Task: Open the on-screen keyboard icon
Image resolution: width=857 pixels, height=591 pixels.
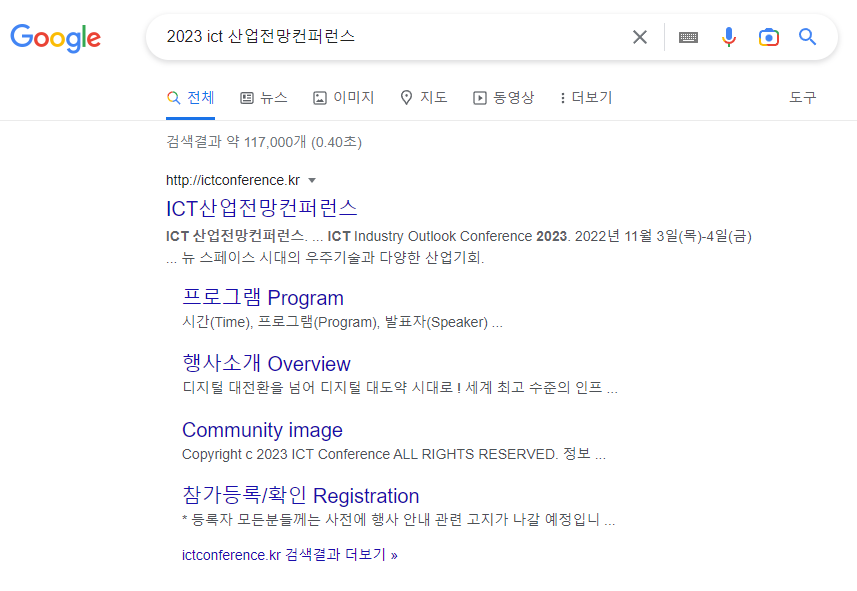Action: [688, 36]
